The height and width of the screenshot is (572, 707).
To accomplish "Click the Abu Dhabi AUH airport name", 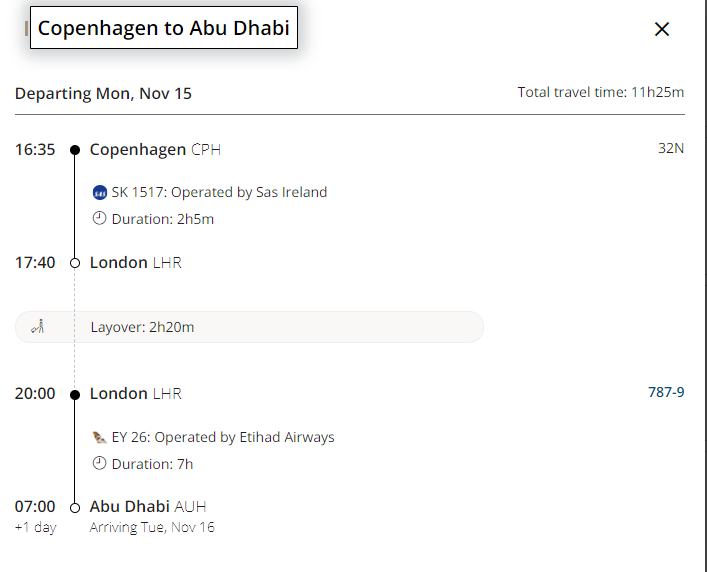I will point(148,506).
